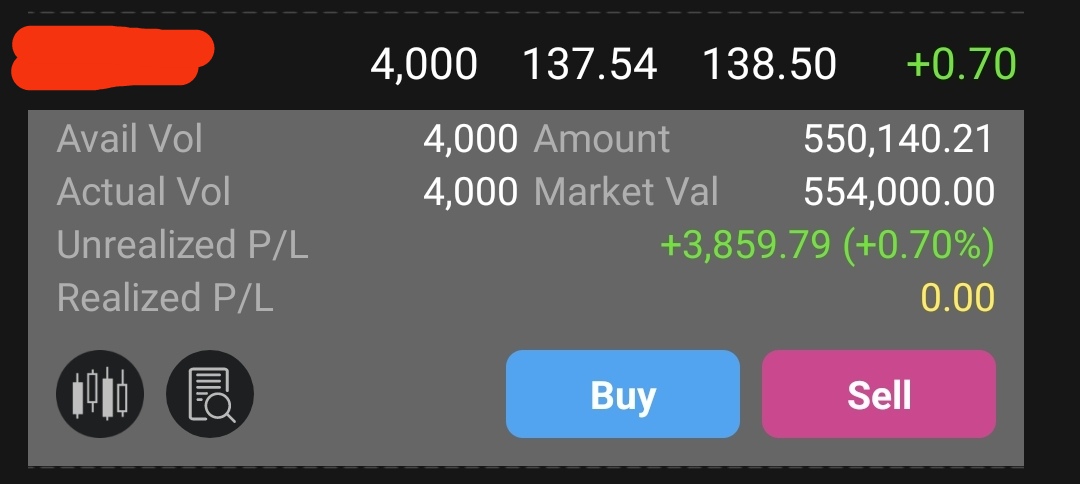Select the red-masked stock name
The image size is (1080, 484).
[x=113, y=58]
